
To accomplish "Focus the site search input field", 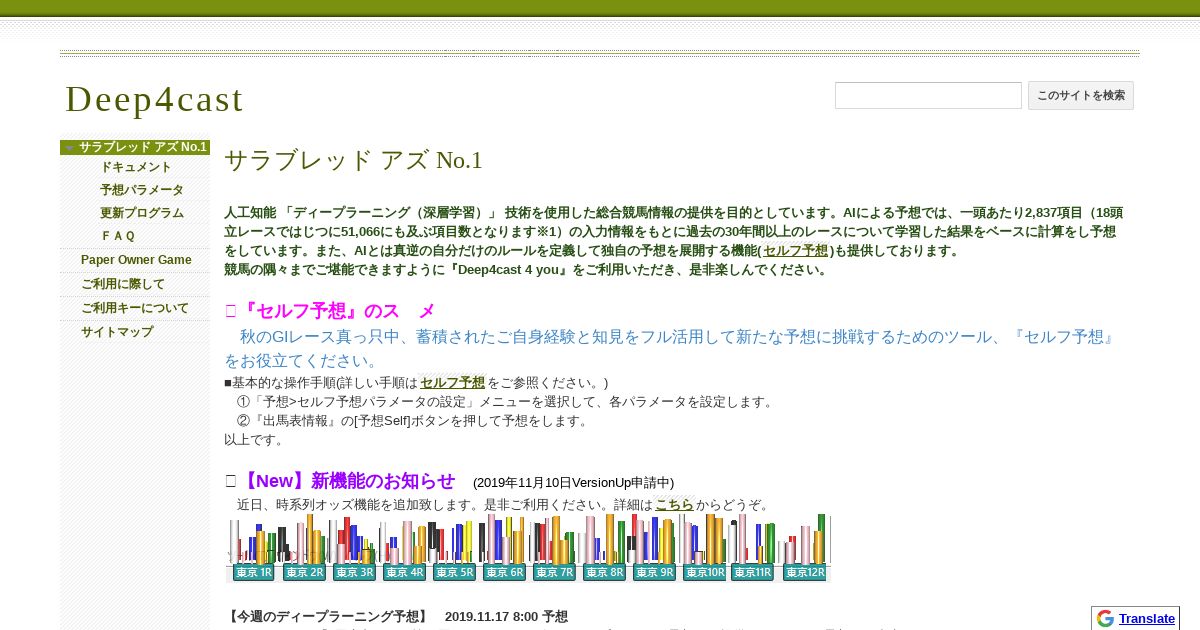I will [928, 96].
